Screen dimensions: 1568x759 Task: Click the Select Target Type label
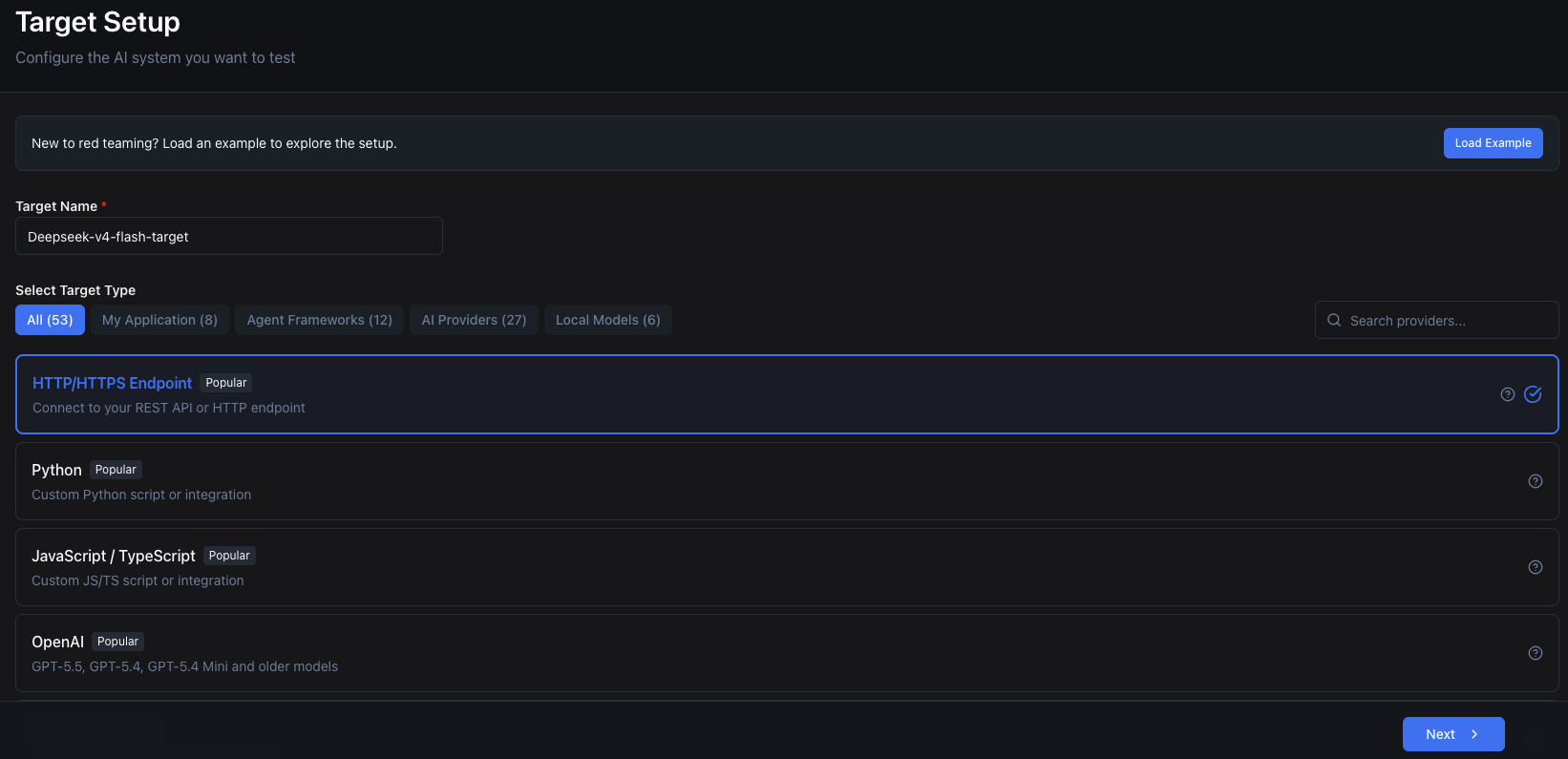[x=75, y=290]
